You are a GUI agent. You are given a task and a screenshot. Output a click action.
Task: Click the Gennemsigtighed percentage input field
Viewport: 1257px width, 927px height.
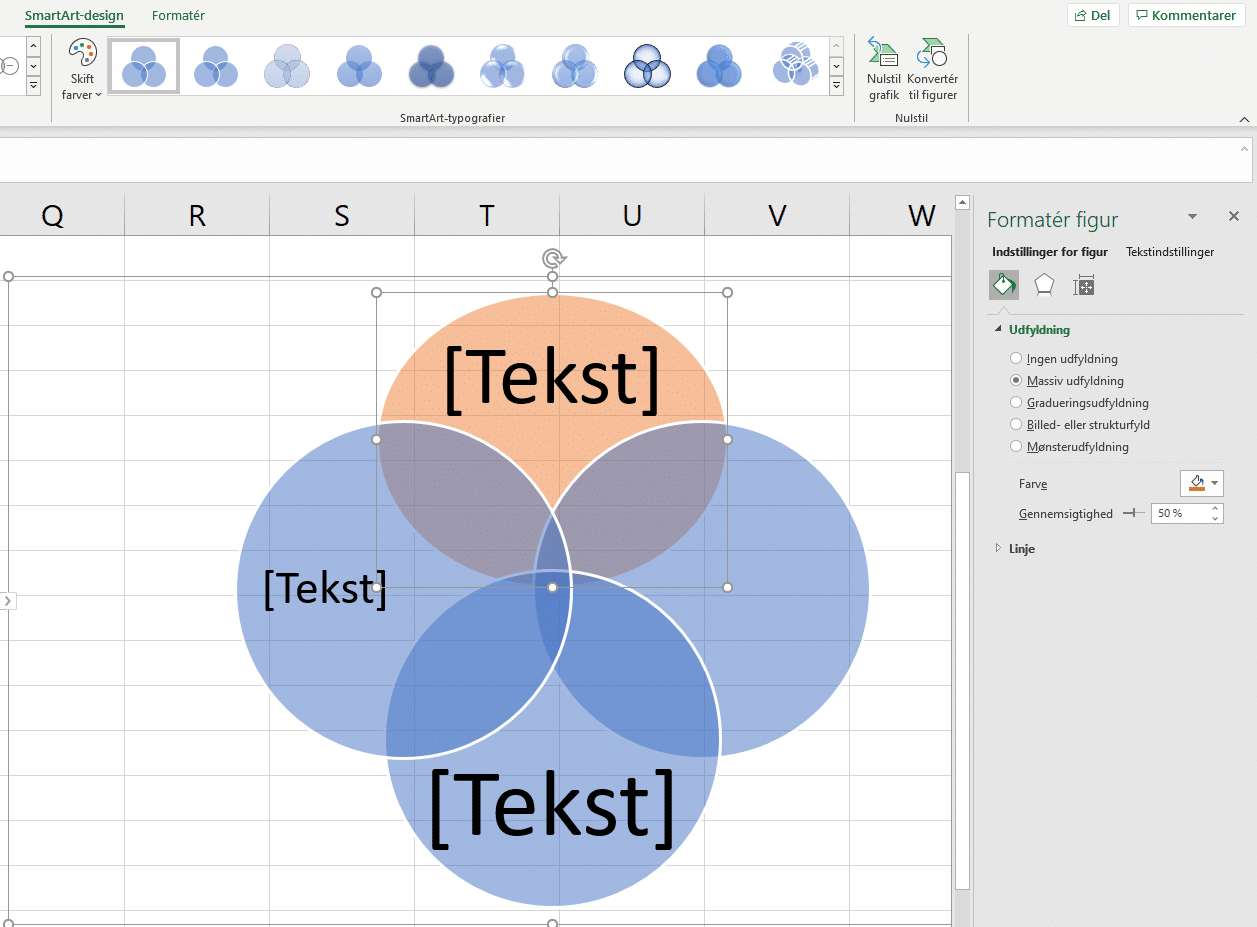click(x=1179, y=513)
